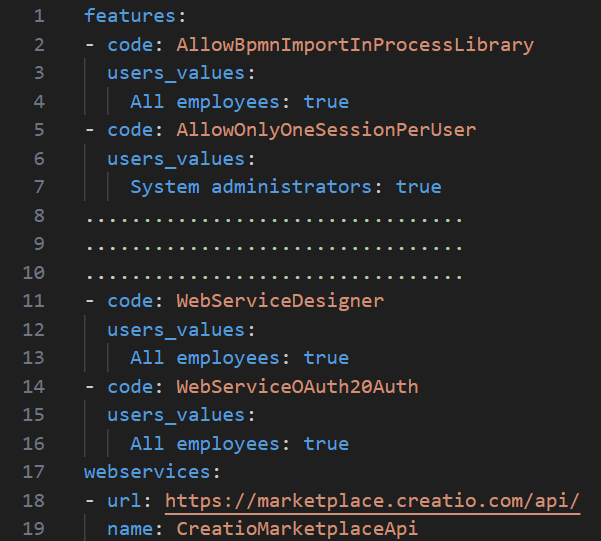This screenshot has height=541, width=601.
Task: Click users_values key on line 12
Action: [x=176, y=330]
